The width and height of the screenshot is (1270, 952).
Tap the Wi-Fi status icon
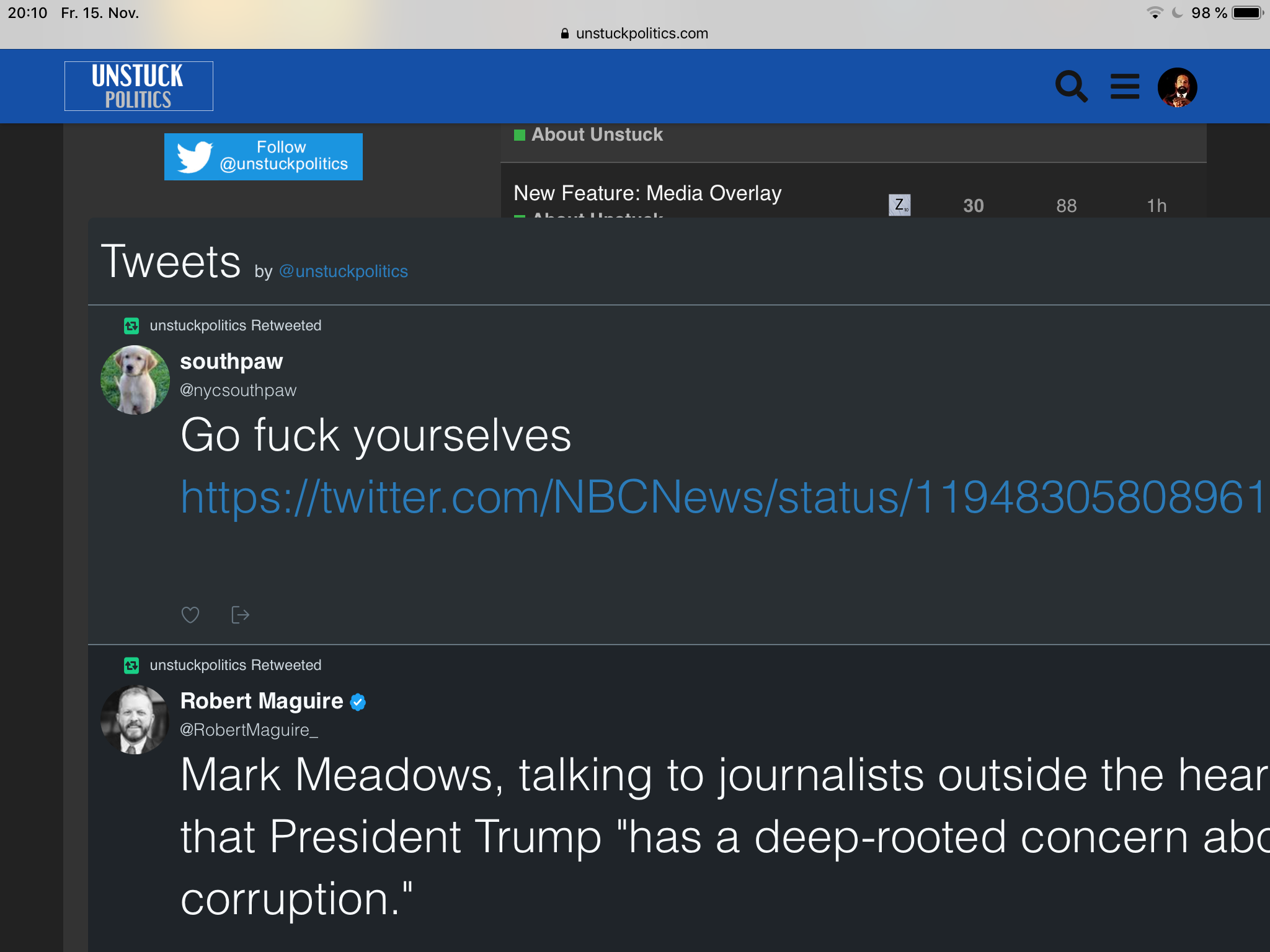coord(1155,13)
